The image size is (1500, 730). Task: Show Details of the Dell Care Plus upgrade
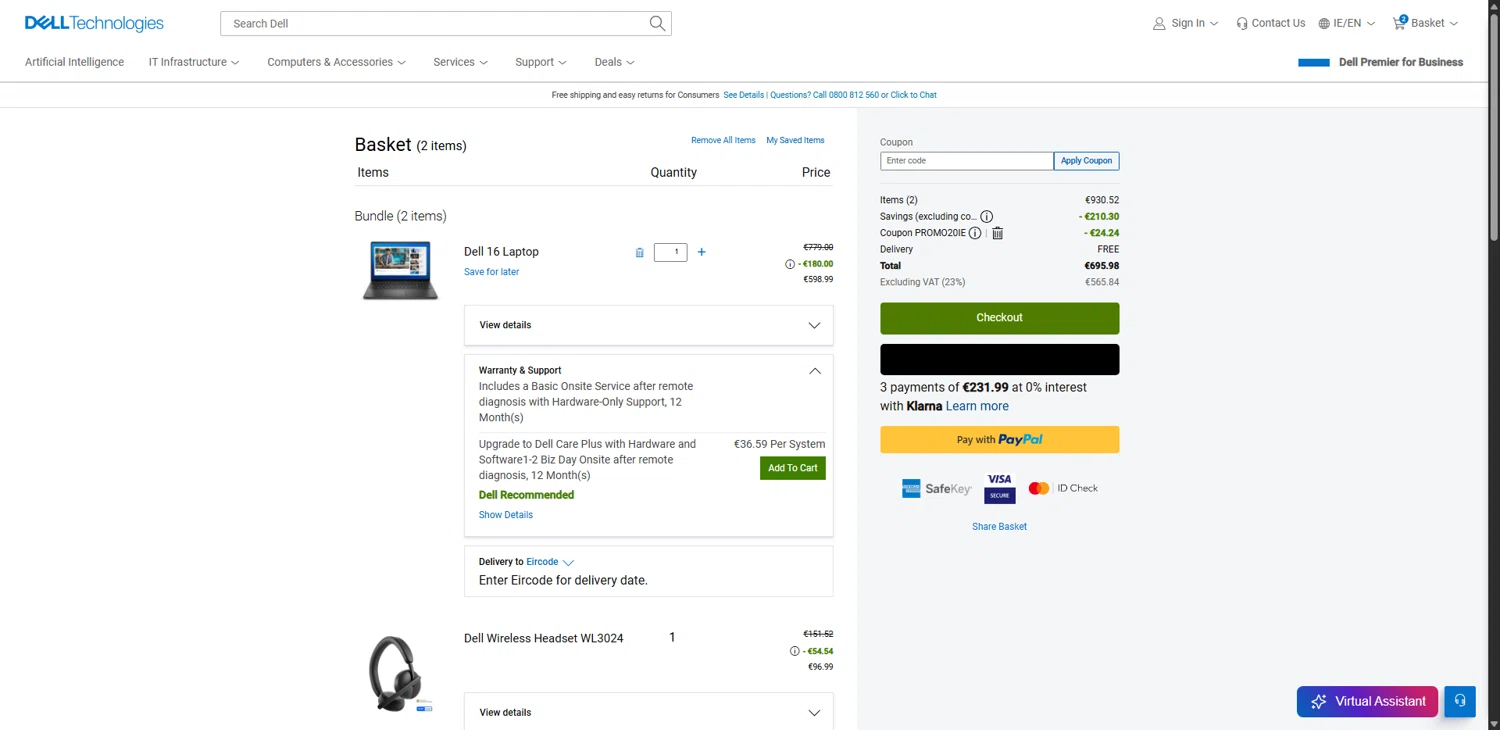click(x=506, y=515)
